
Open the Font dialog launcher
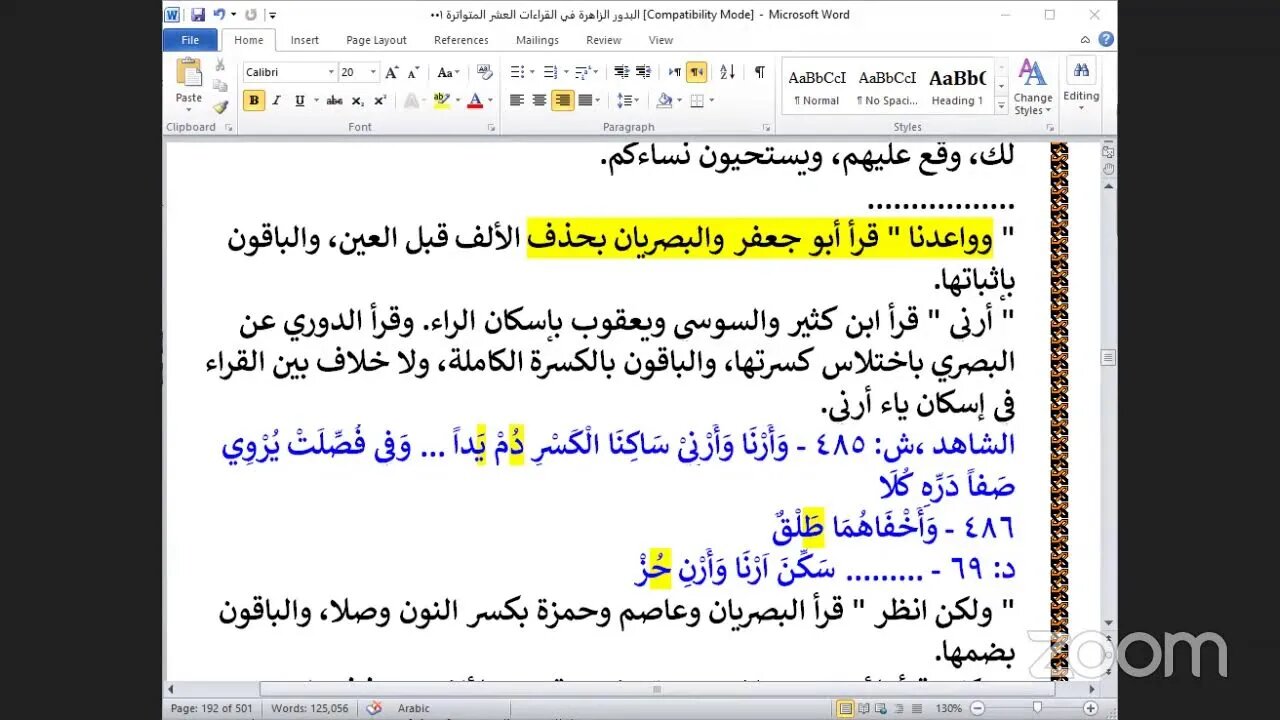click(491, 128)
